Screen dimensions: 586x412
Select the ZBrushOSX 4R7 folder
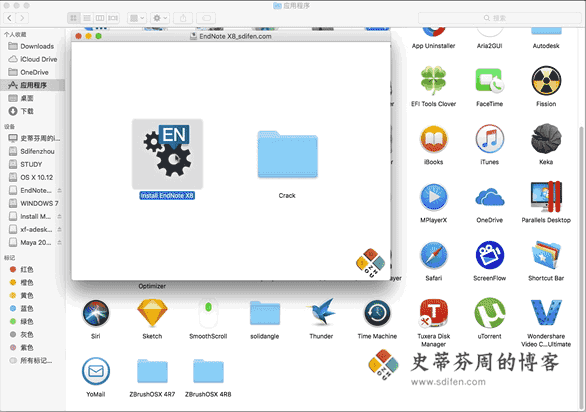(x=152, y=371)
